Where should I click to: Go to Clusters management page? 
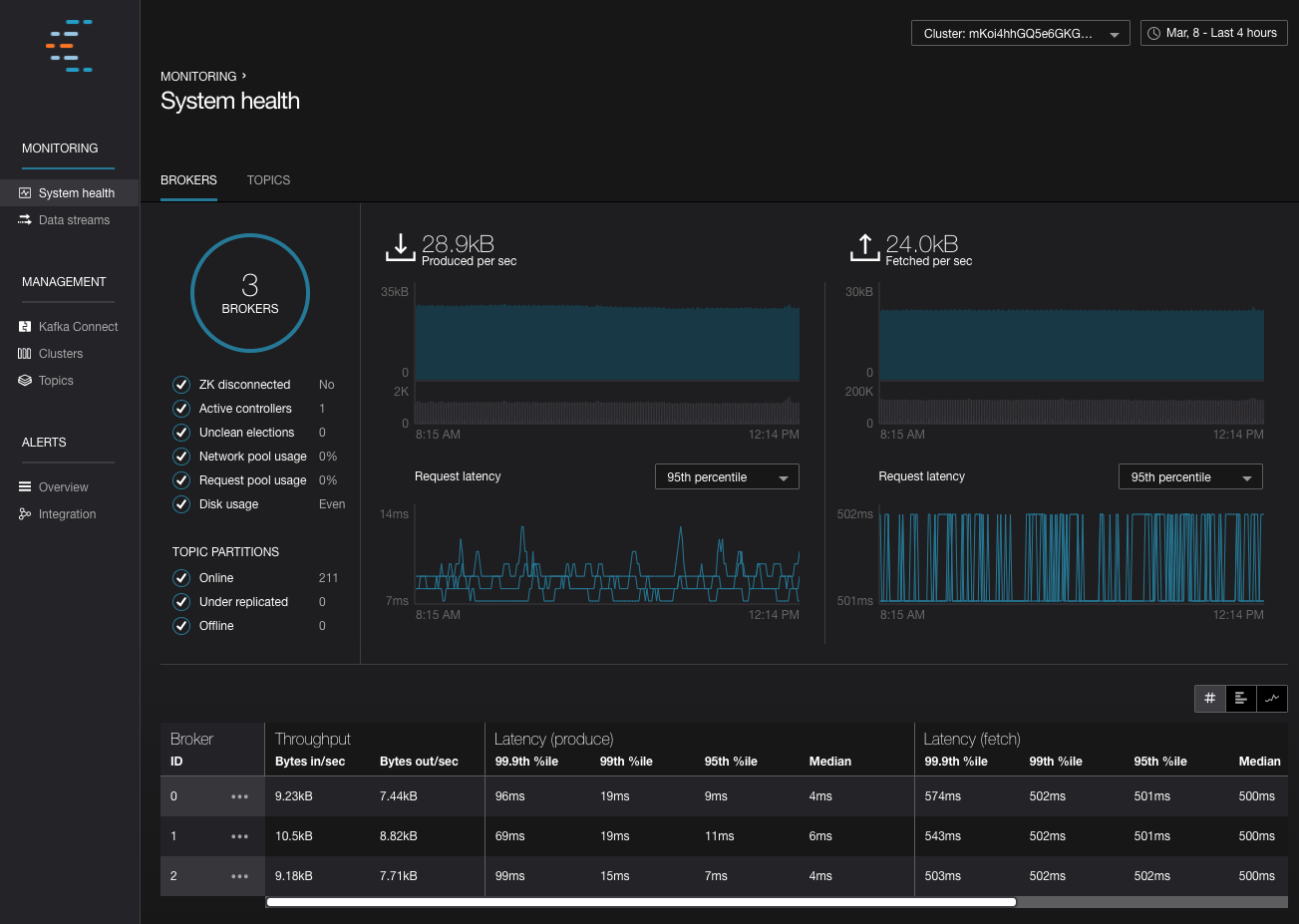(x=61, y=354)
